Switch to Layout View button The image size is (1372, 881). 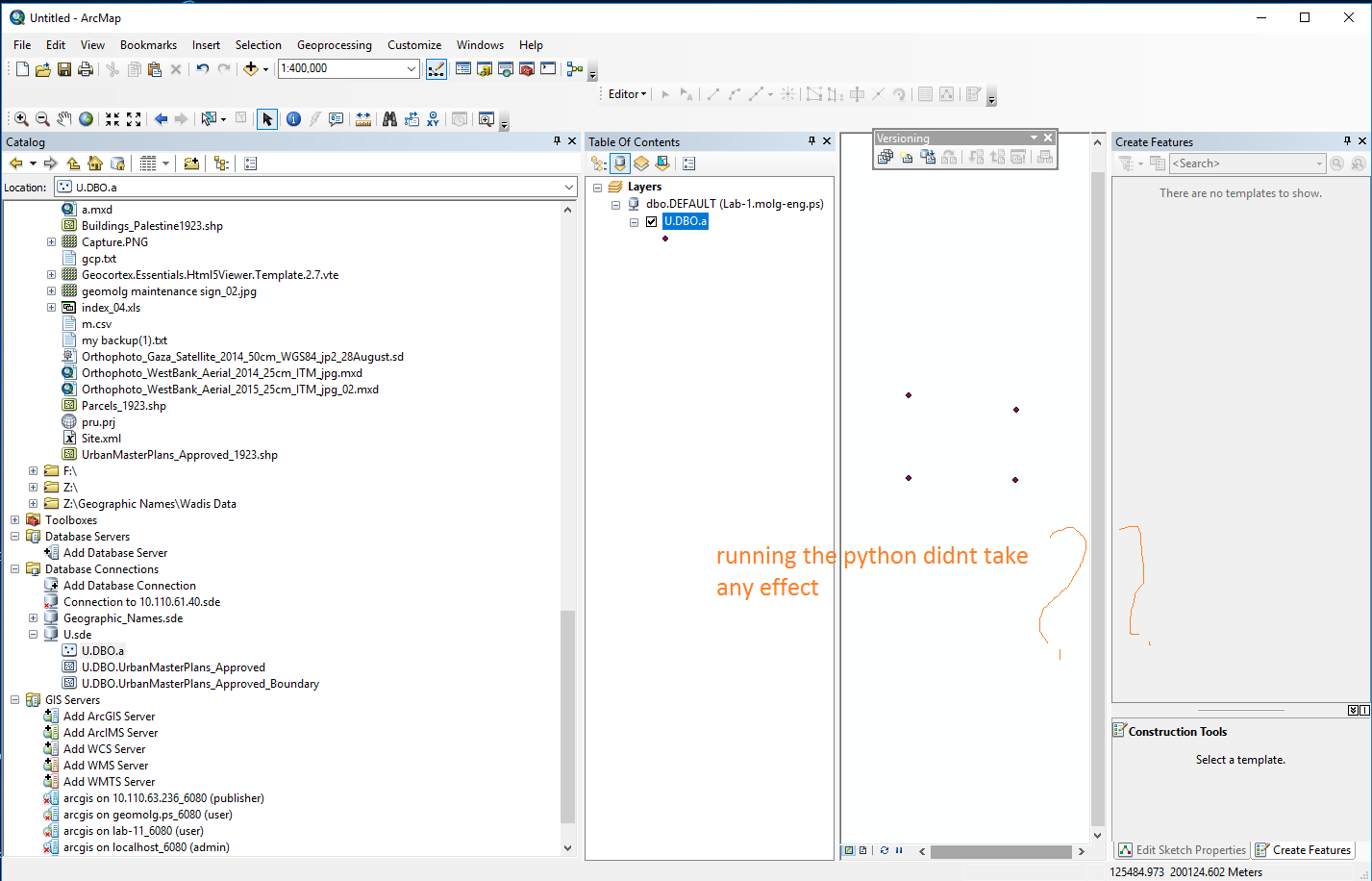tap(862, 850)
